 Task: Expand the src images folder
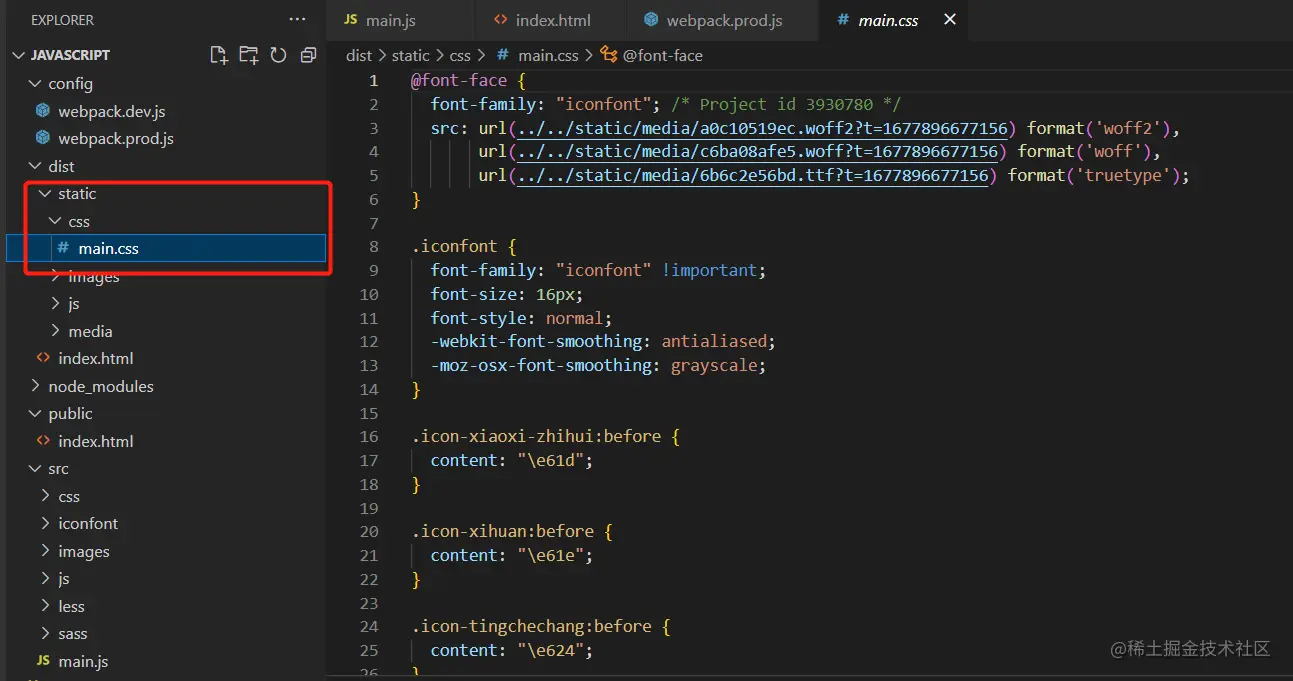click(x=45, y=551)
